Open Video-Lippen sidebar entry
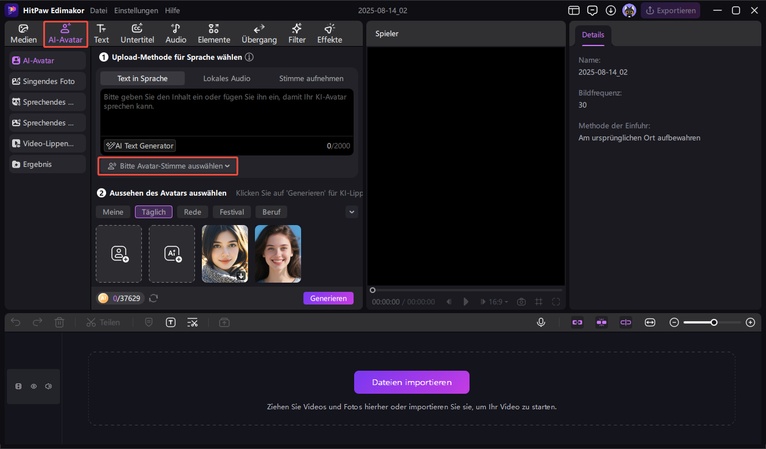Image resolution: width=766 pixels, height=449 pixels. pyautogui.click(x=47, y=144)
